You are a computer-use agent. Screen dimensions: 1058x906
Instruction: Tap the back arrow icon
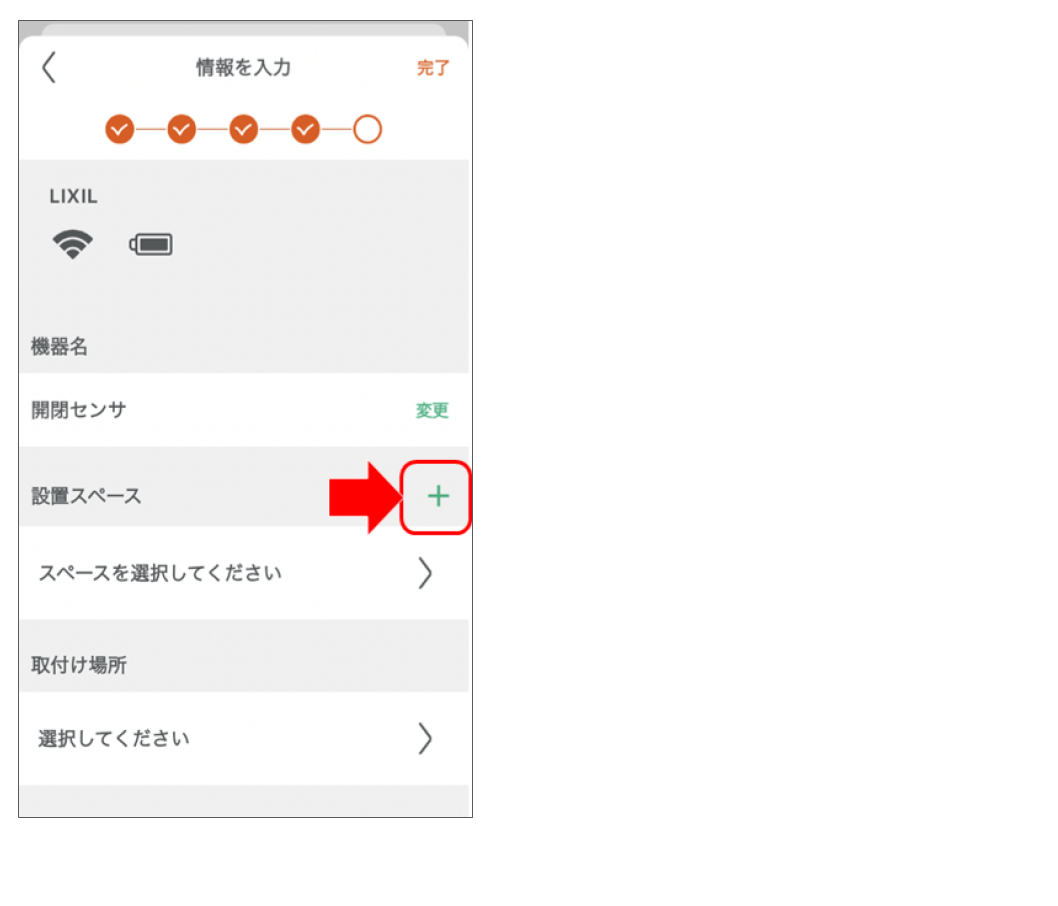tap(49, 67)
